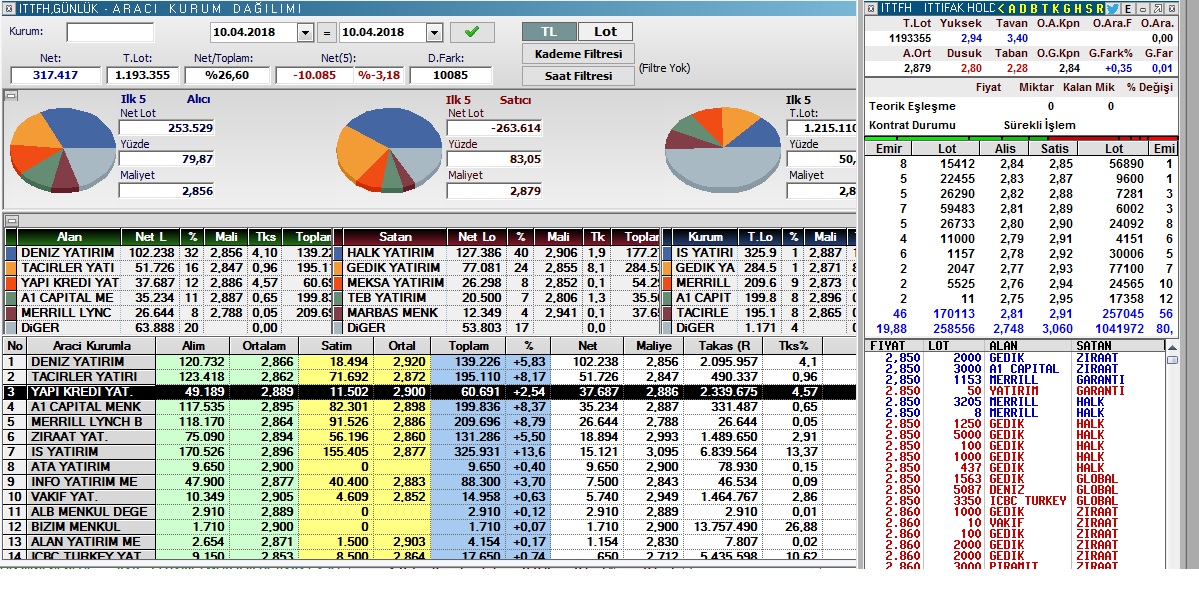Select the 'BIZIM MENKUL' row number 12
This screenshot has width=1199, height=614.
(428, 526)
